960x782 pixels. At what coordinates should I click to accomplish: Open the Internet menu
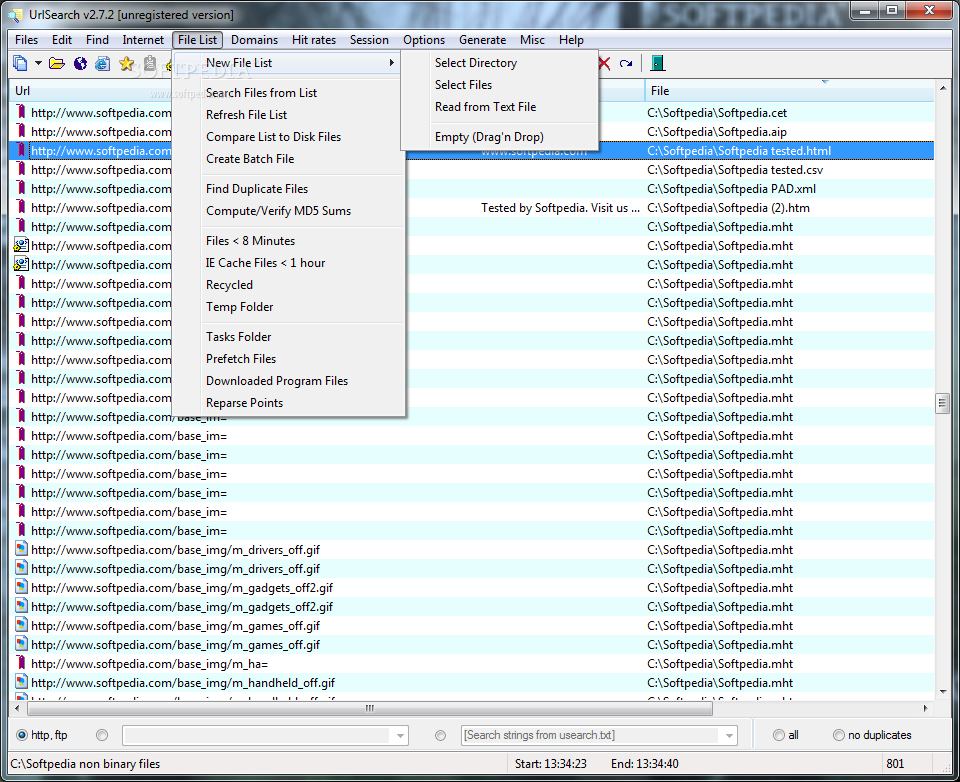[143, 40]
